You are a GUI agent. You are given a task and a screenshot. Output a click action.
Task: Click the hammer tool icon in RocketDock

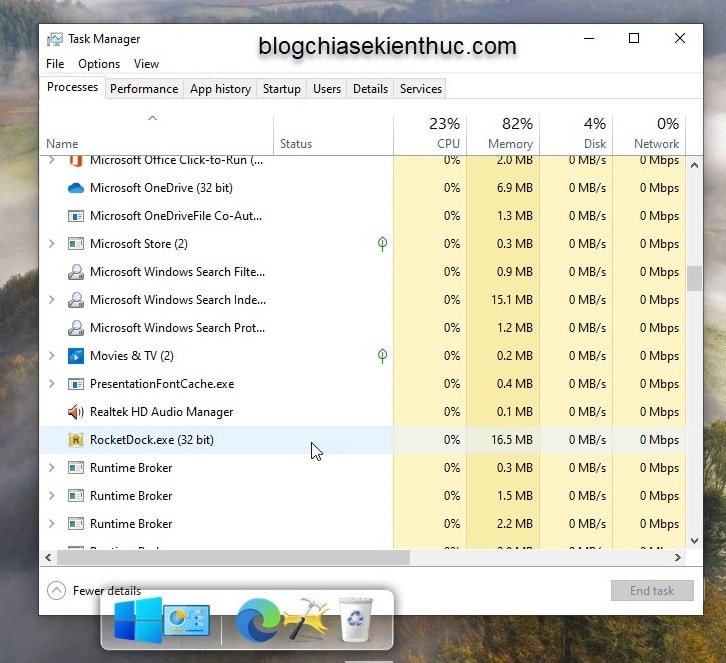307,619
